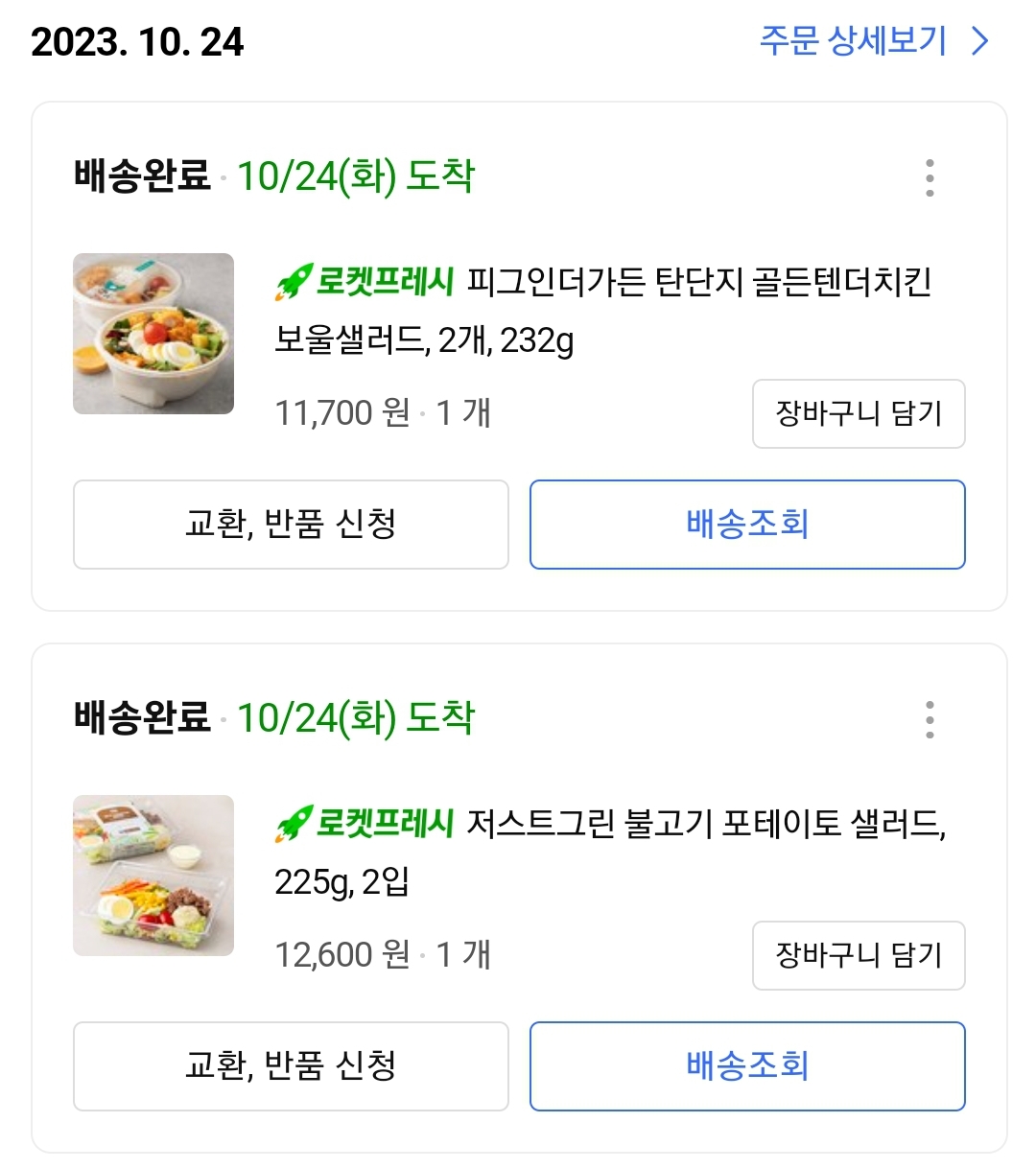Add 저스트그린 salad to cart with 장바구니 담기

[x=859, y=955]
